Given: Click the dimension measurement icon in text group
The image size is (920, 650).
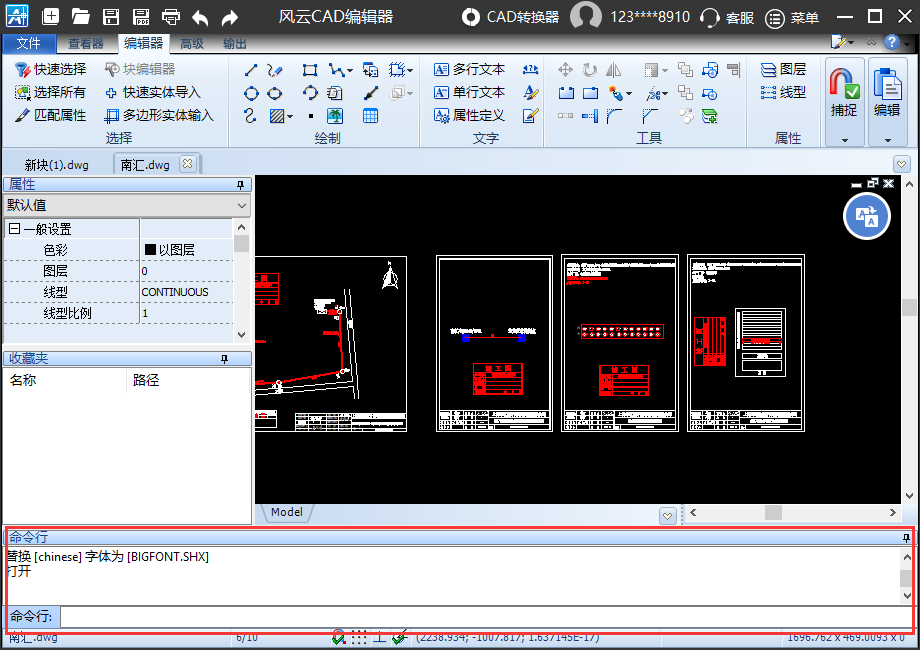Looking at the screenshot, I should pyautogui.click(x=530, y=70).
